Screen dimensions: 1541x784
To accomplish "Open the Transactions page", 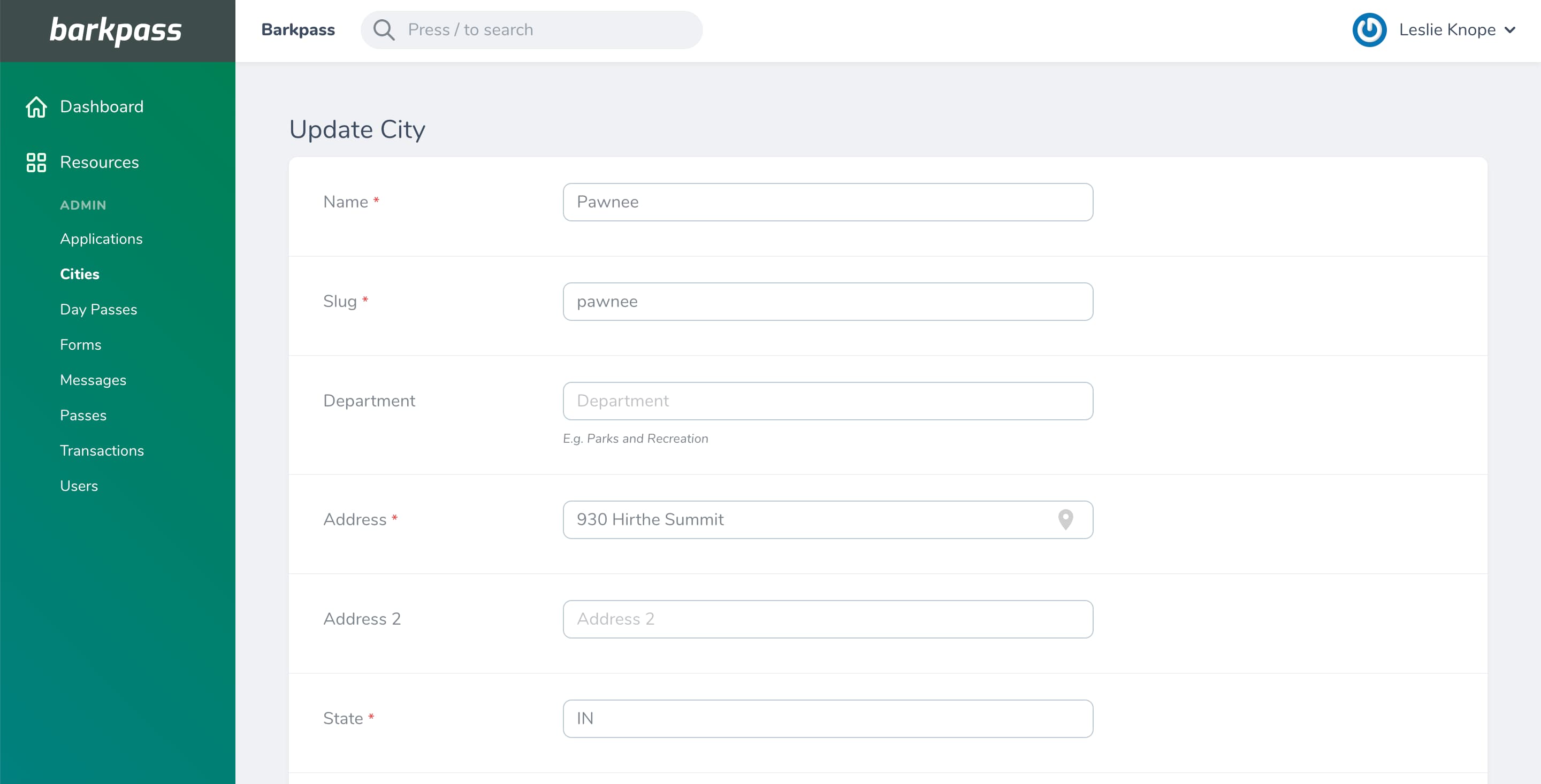I will click(x=102, y=450).
